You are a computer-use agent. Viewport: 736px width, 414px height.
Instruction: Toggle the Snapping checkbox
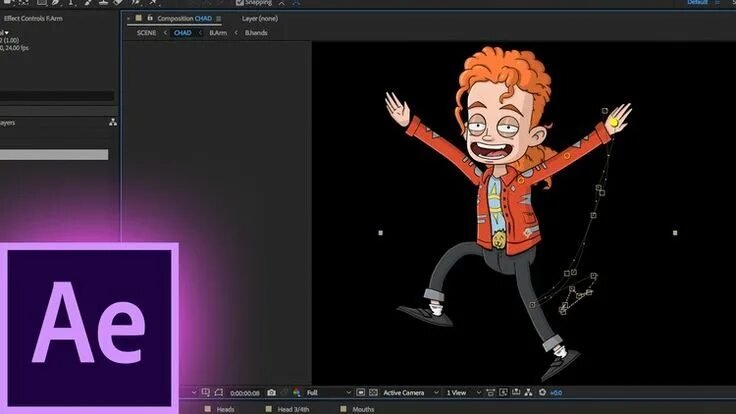239,3
